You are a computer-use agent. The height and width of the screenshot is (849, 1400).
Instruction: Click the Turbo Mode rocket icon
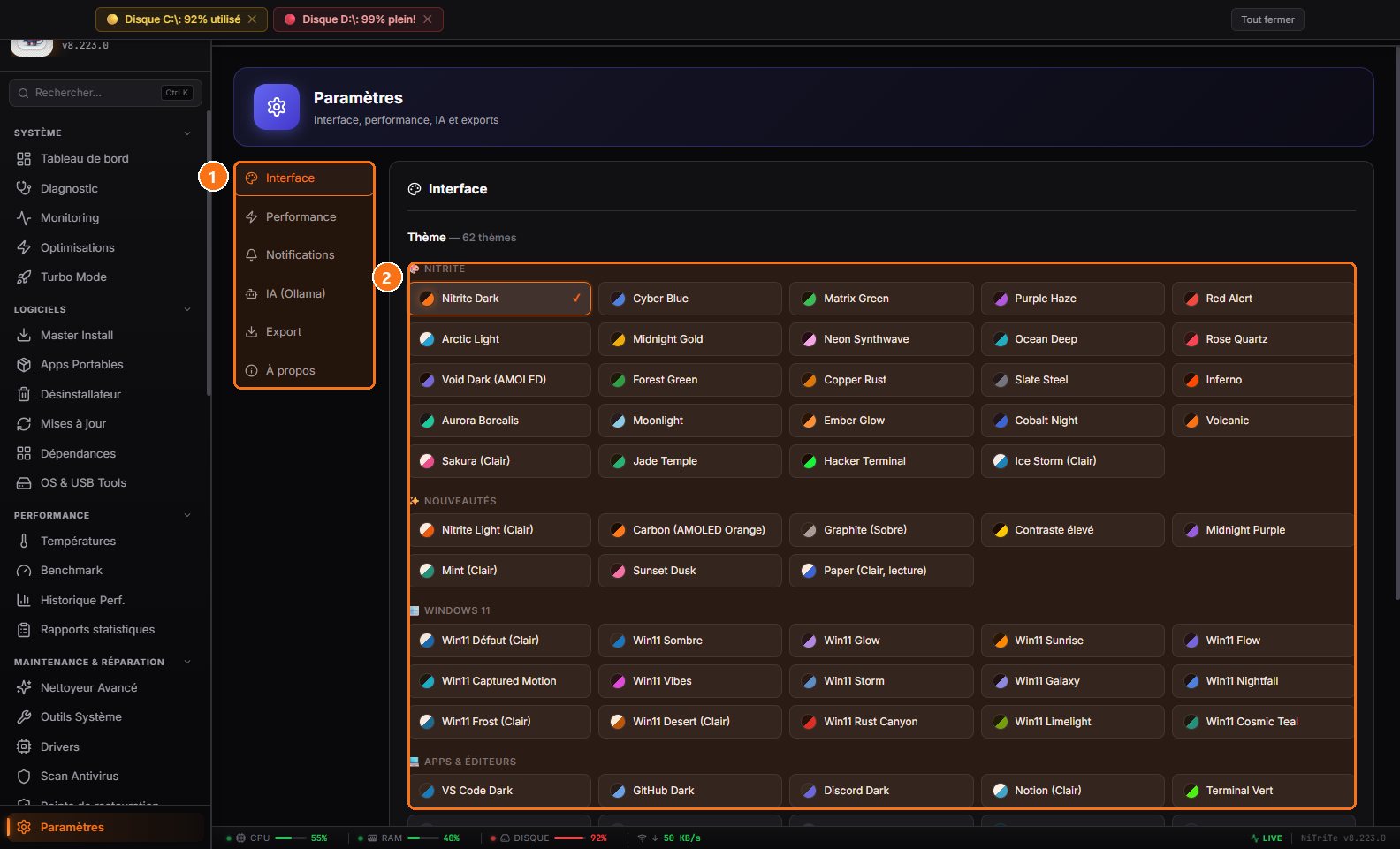(x=24, y=277)
